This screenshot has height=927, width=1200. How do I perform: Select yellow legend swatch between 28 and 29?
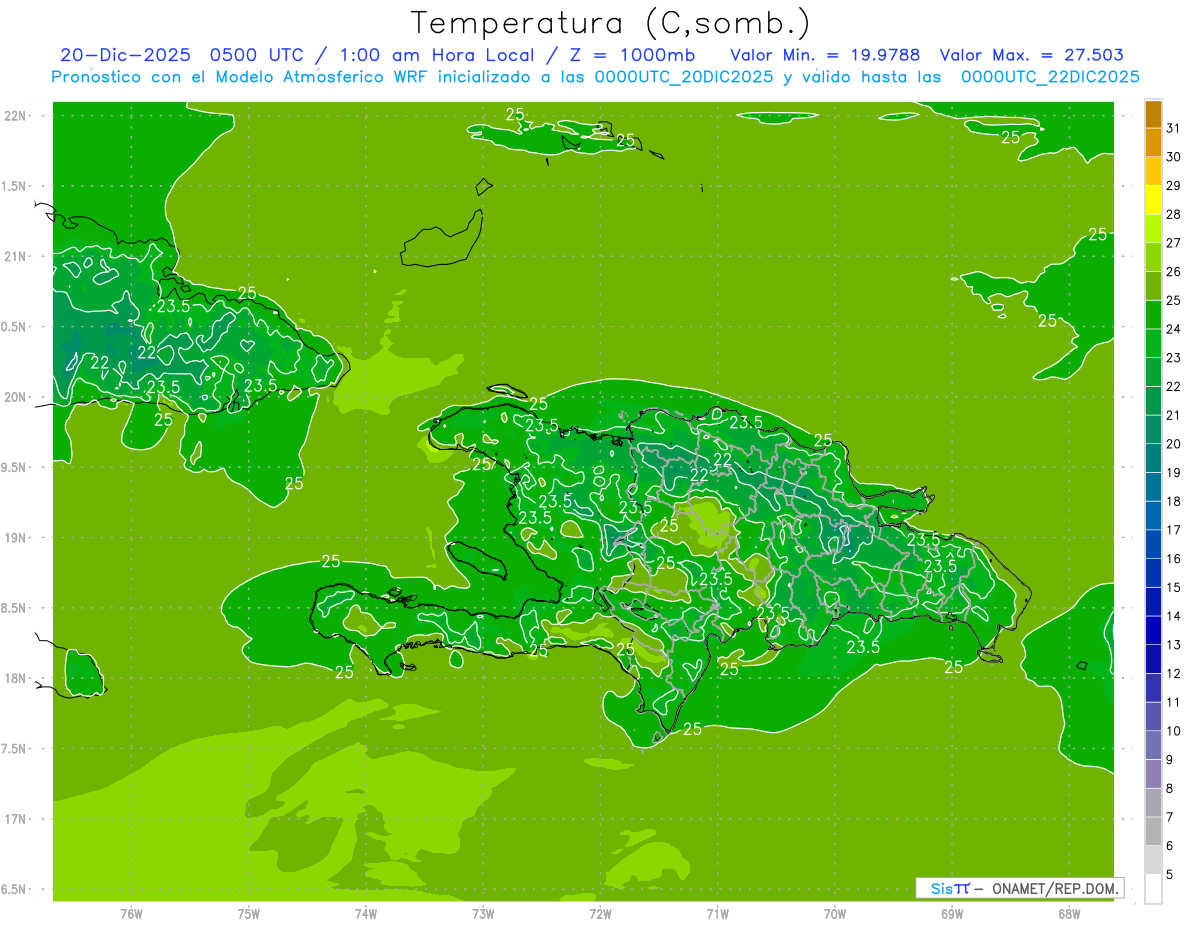pos(1153,200)
